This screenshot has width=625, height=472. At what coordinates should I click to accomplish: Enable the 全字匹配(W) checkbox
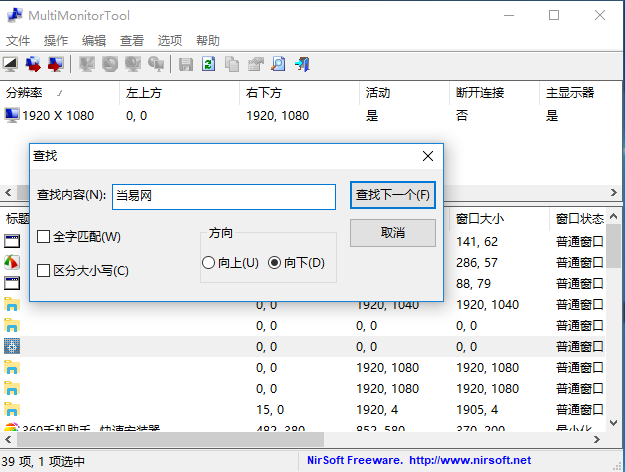44,237
